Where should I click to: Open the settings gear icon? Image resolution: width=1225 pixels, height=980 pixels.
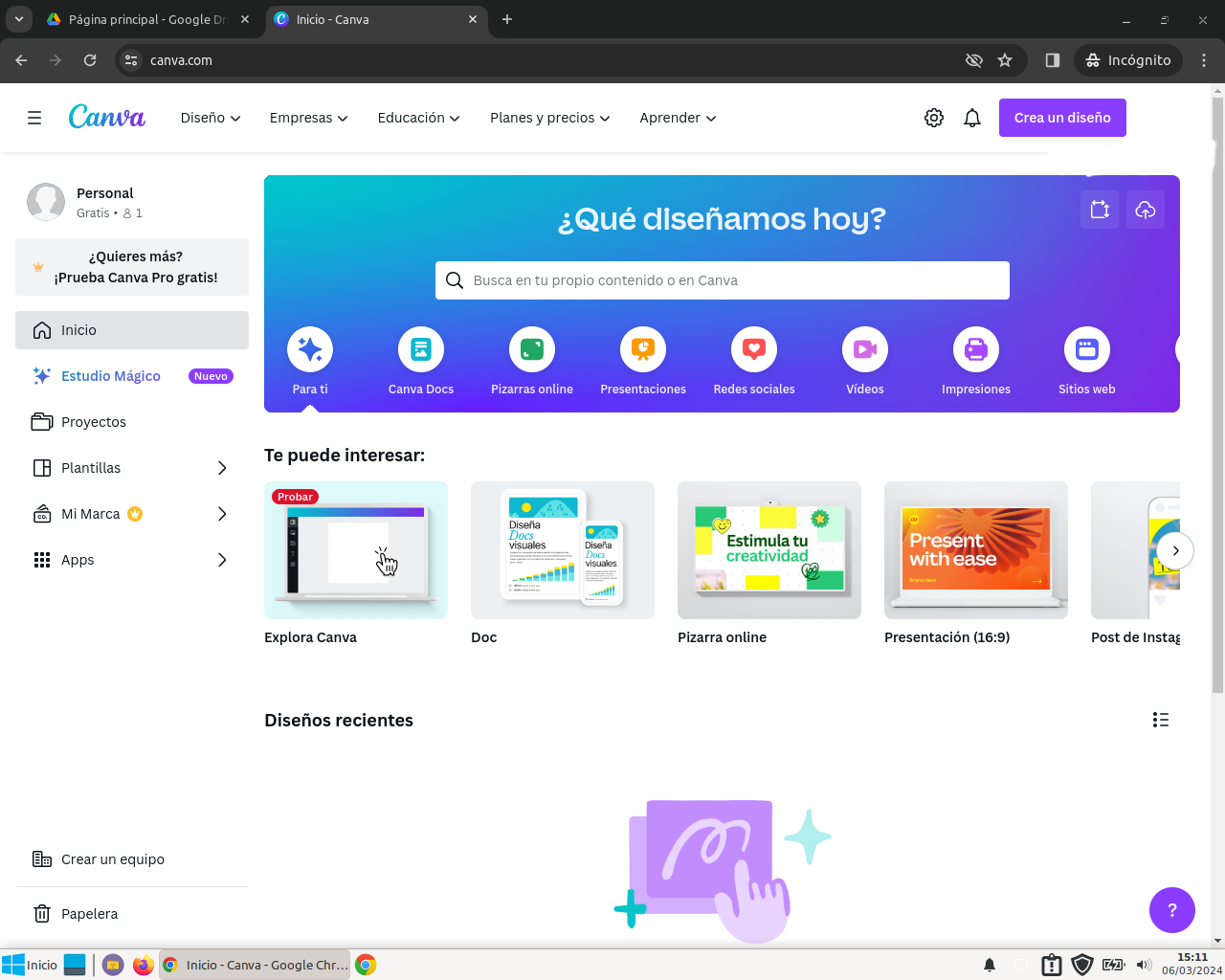(x=934, y=118)
